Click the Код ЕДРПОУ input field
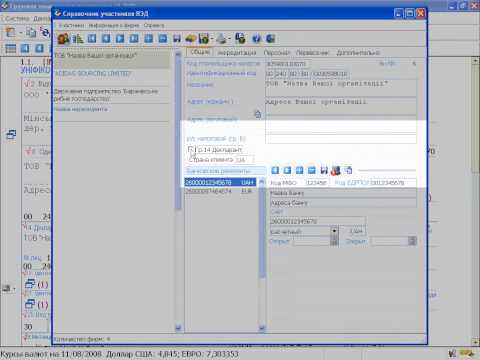The width and height of the screenshot is (480, 360). click(x=393, y=183)
